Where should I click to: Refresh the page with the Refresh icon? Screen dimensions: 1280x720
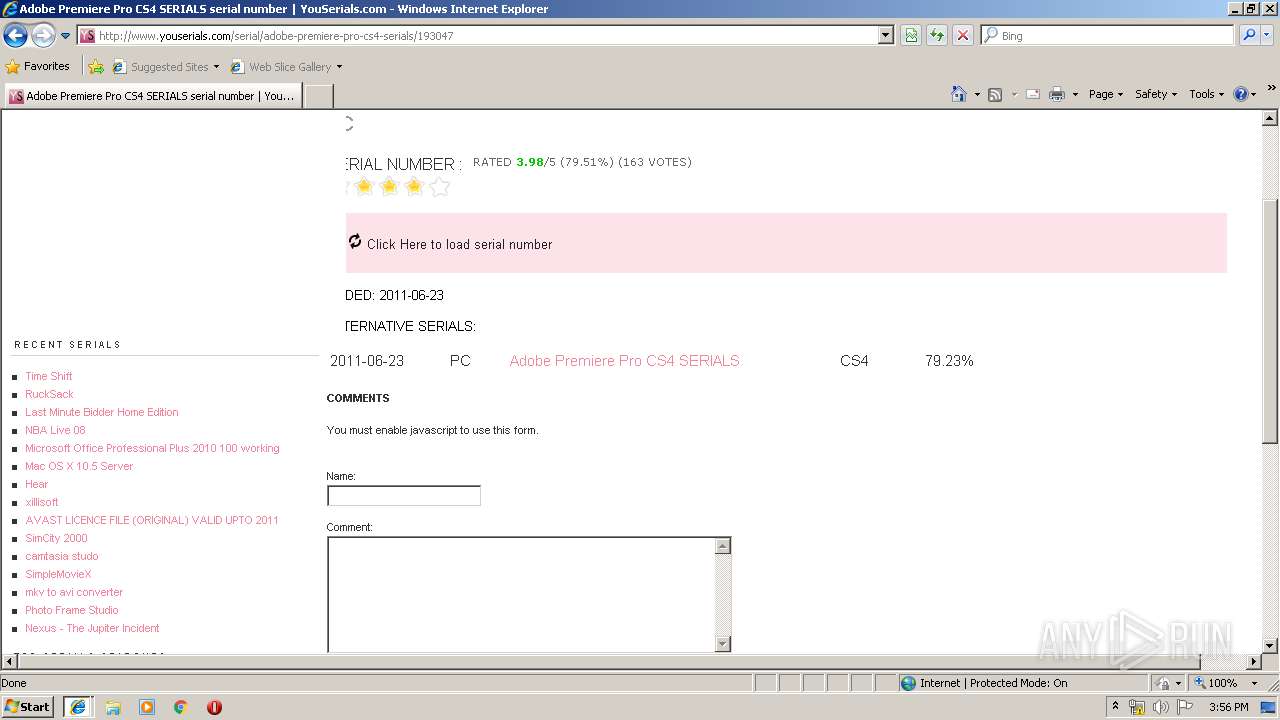[937, 35]
